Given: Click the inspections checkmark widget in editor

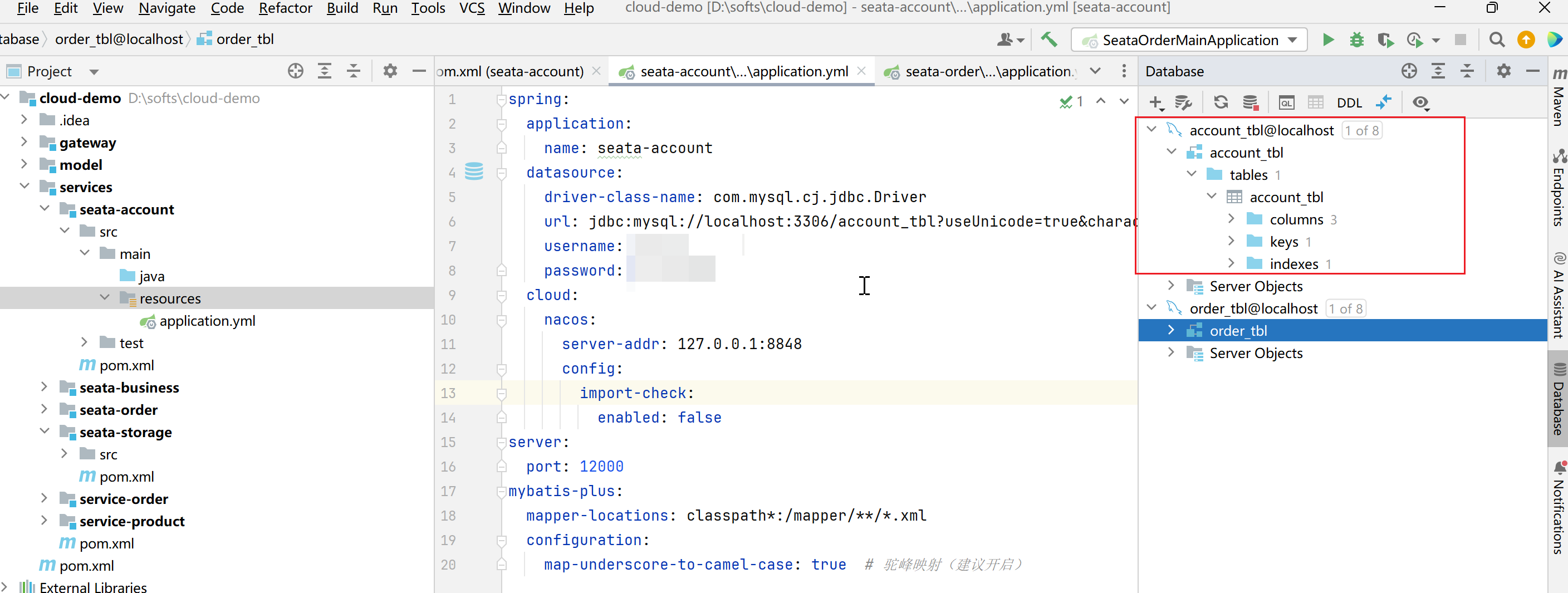Looking at the screenshot, I should click(x=1071, y=102).
